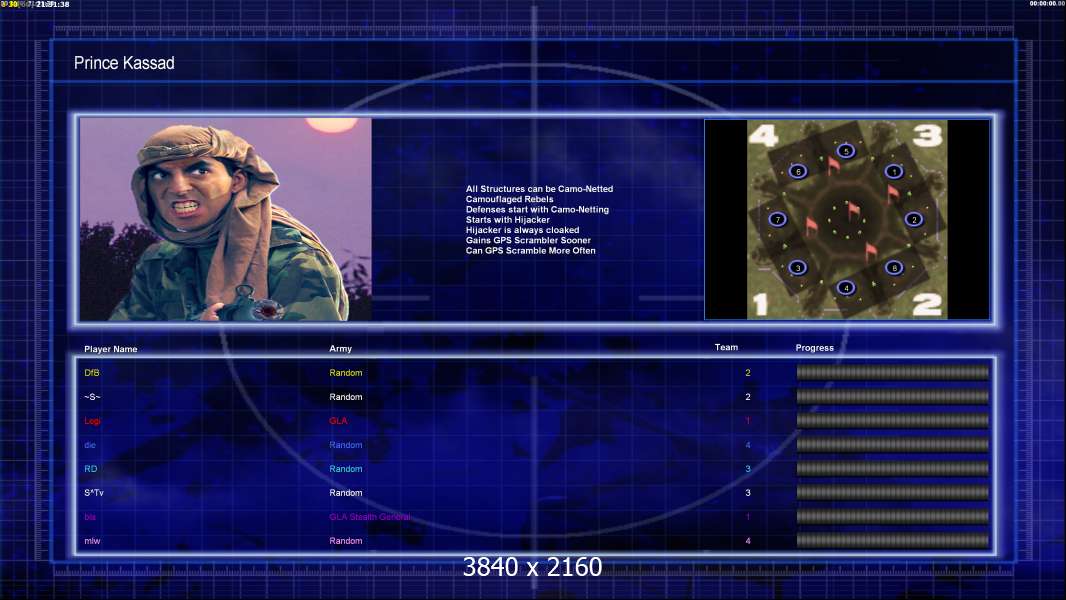Click S^Tv's loading progress bar
Viewport: 1066px width, 600px height.
[893, 493]
